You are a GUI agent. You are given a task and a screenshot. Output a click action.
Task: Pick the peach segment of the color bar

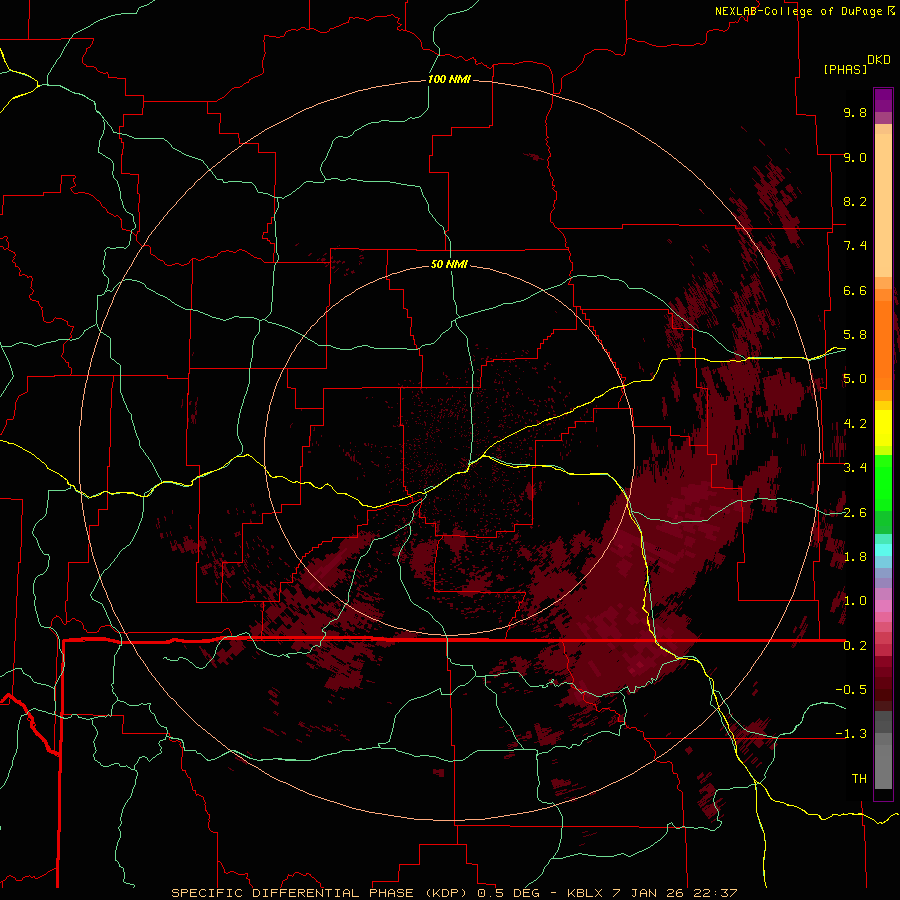click(883, 201)
